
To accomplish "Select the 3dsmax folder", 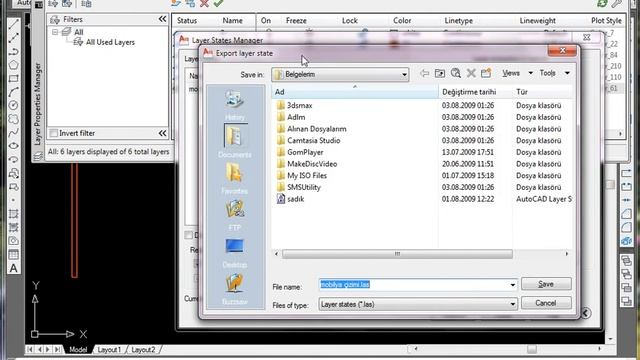I will [x=300, y=105].
